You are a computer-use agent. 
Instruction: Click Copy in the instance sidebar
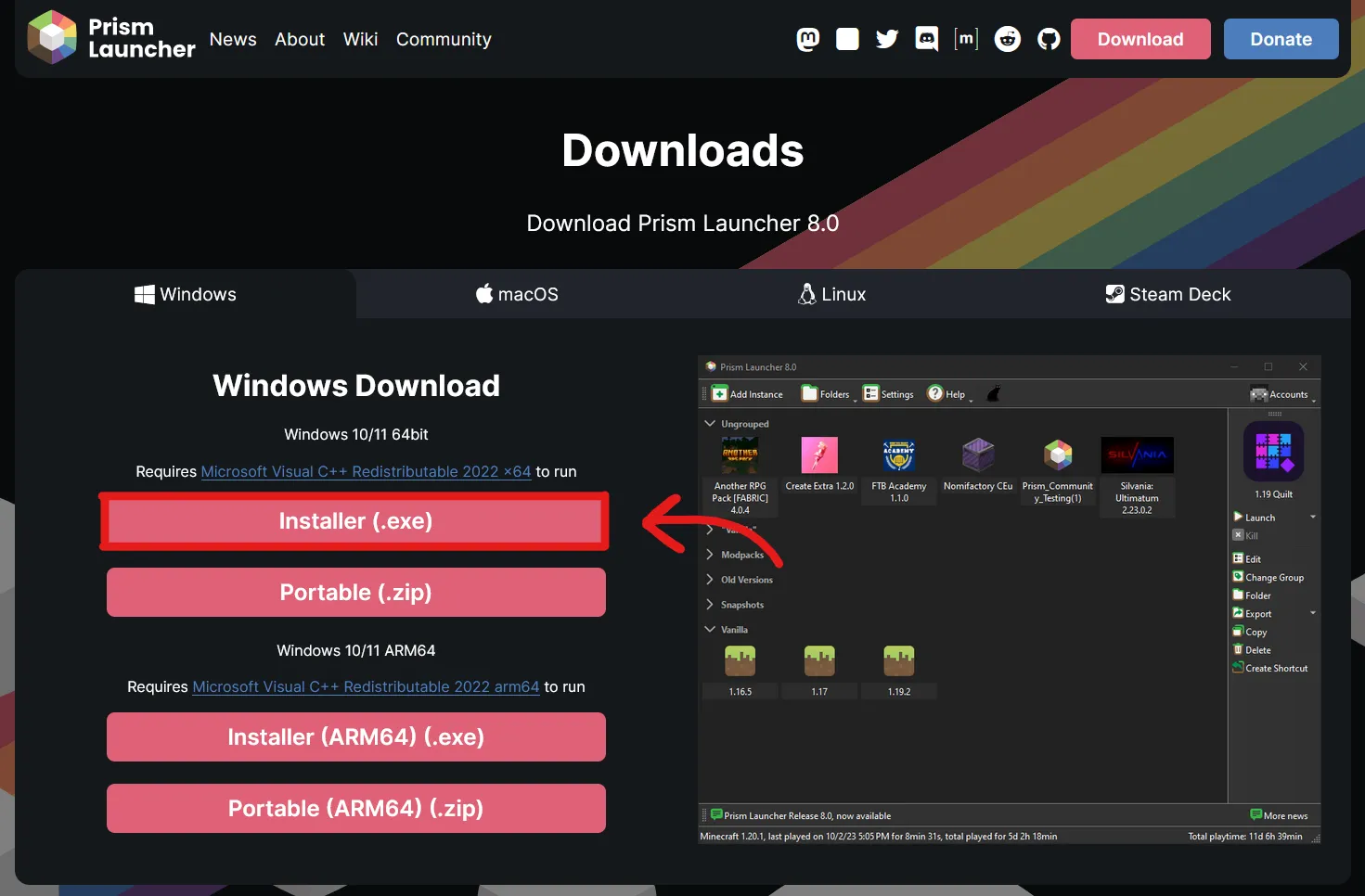[1250, 632]
